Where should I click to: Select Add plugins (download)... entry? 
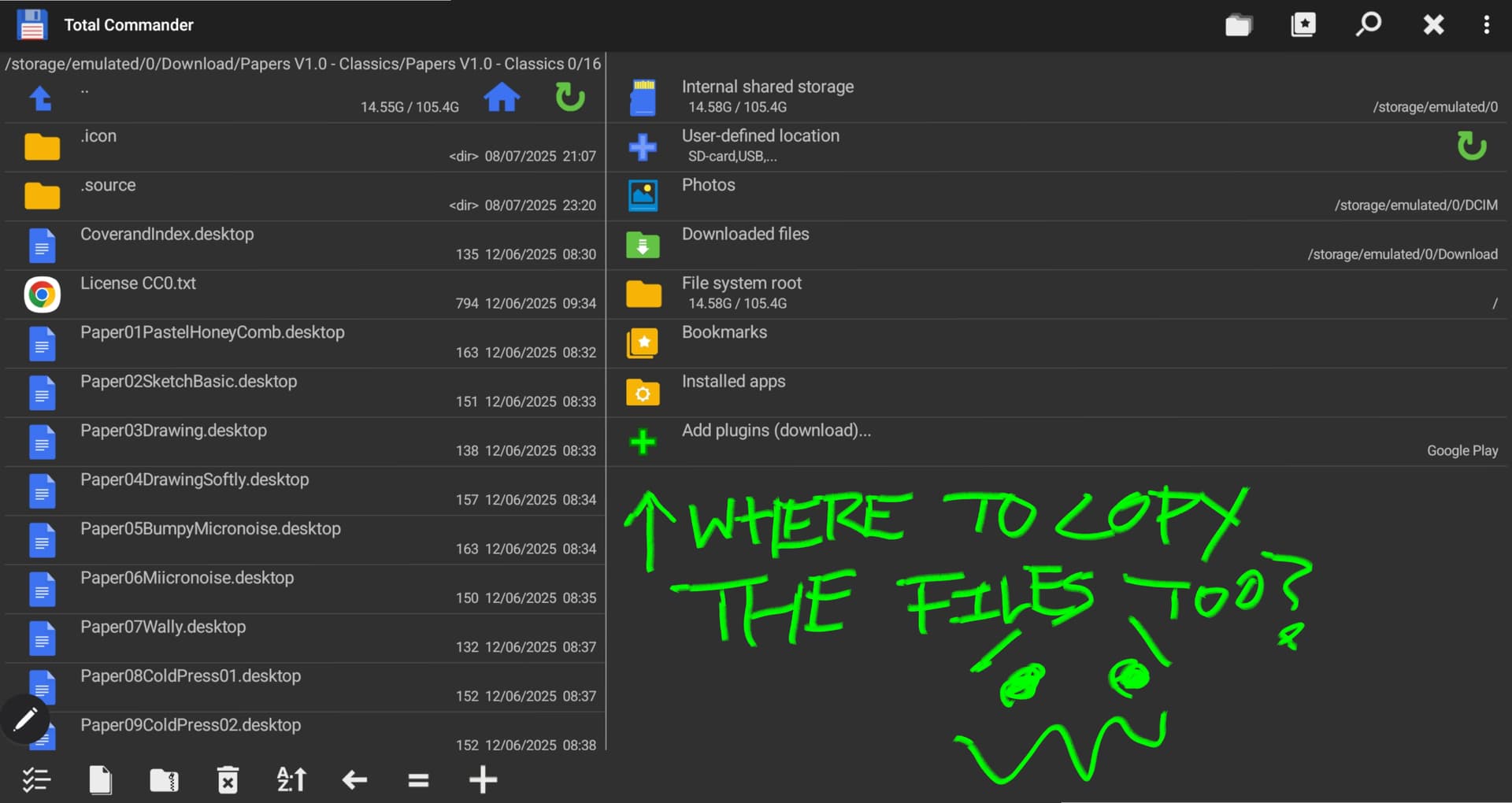(x=1057, y=442)
